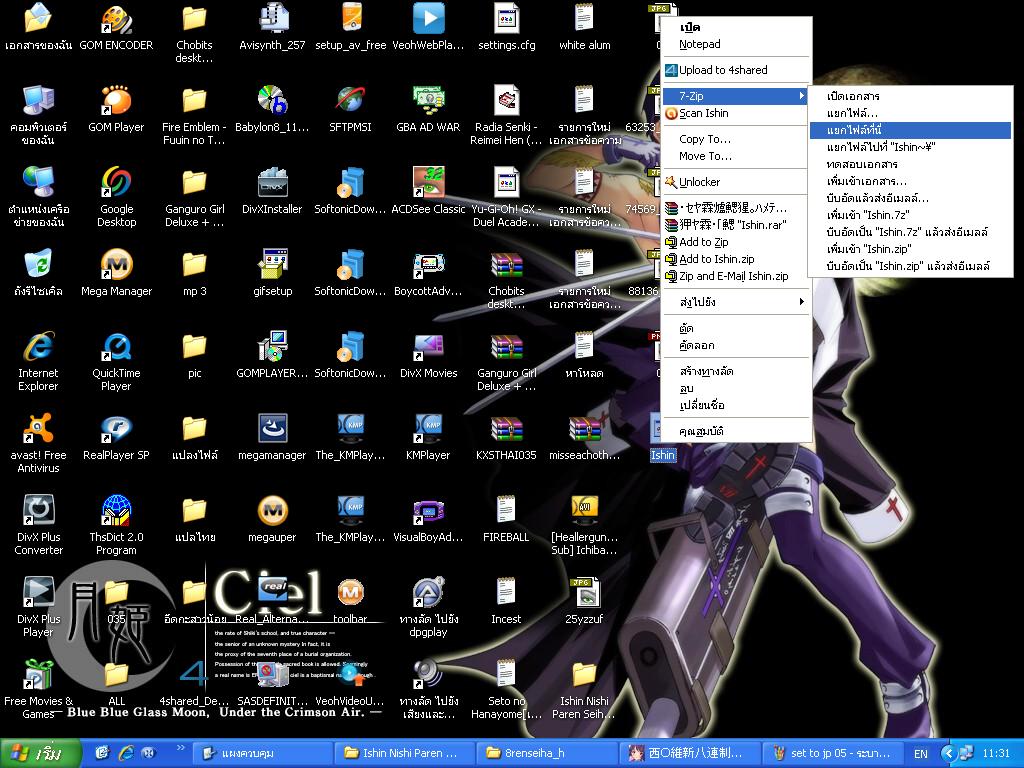Expand the ส่งไปยัง (Send To) submenu
Image resolution: width=1024 pixels, height=768 pixels.
[x=735, y=302]
